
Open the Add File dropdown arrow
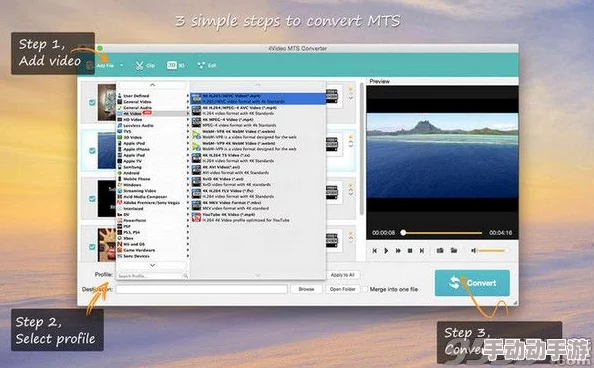(x=122, y=66)
